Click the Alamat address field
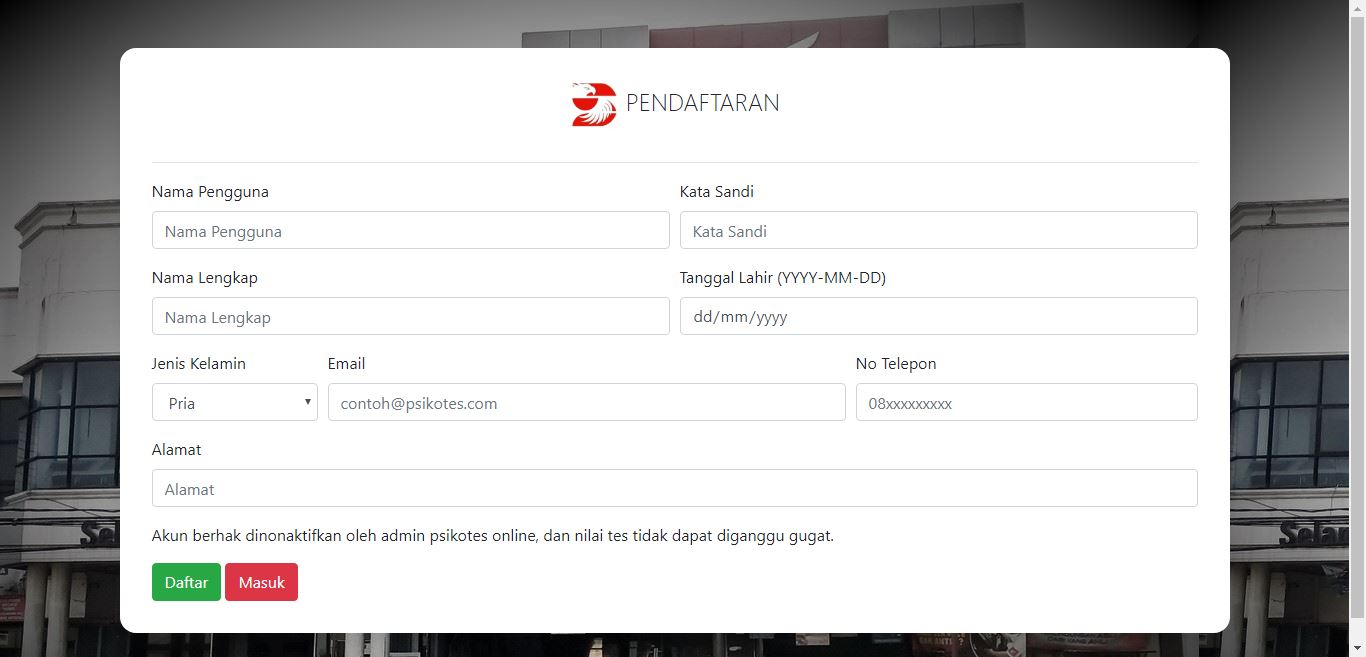 674,488
